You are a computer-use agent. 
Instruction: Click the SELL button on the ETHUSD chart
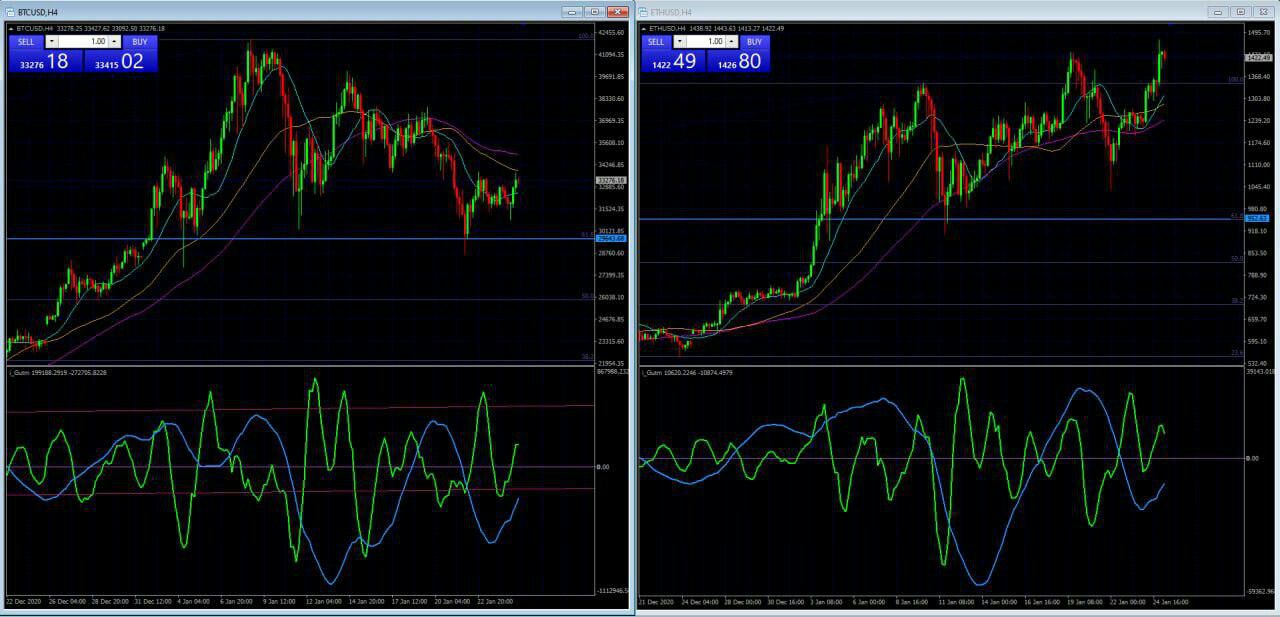656,42
